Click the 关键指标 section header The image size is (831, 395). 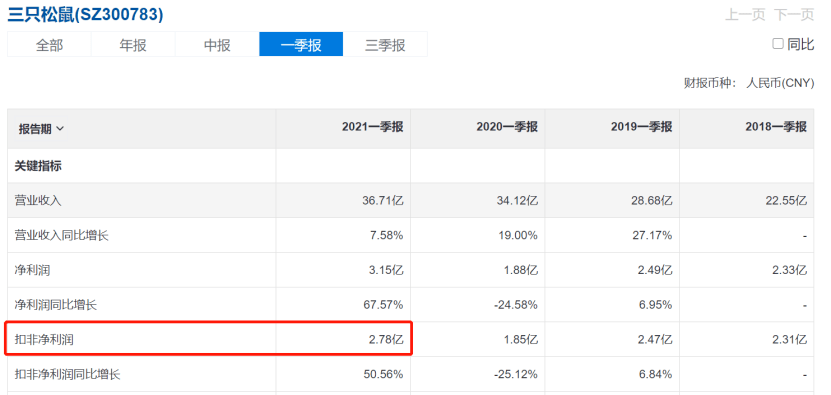(38, 166)
